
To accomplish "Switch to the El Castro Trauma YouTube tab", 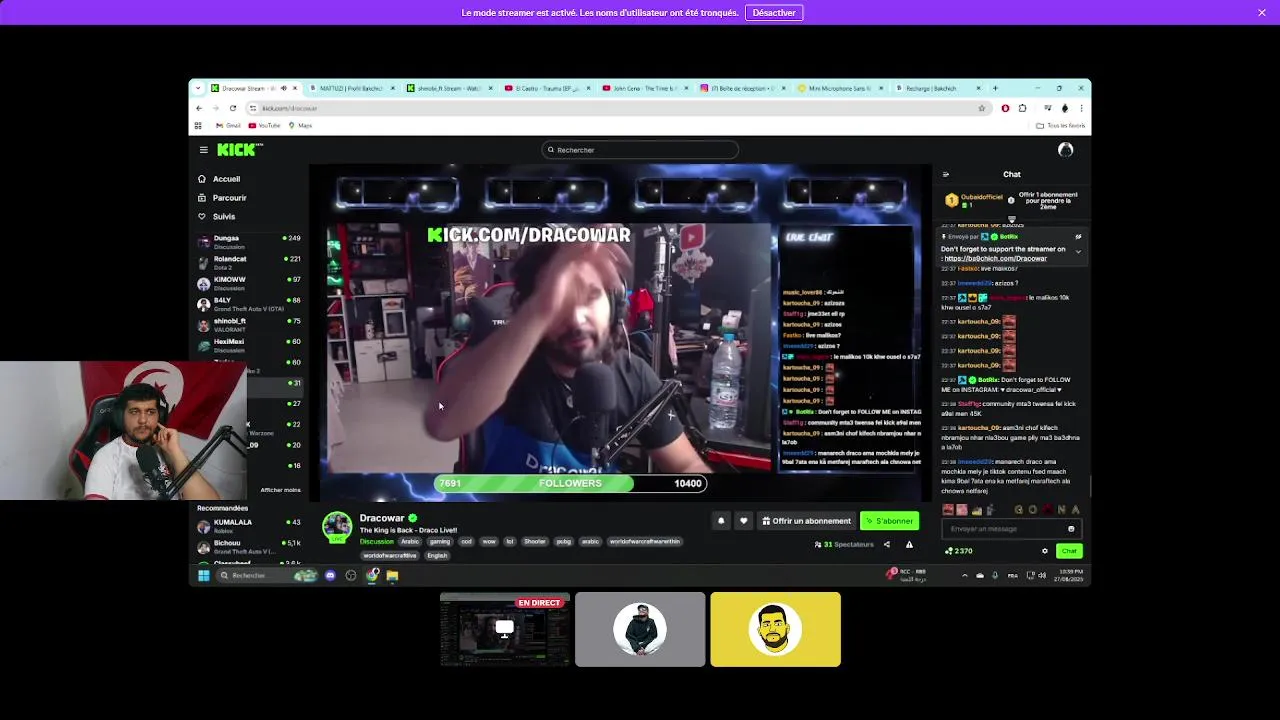I will tap(546, 88).
